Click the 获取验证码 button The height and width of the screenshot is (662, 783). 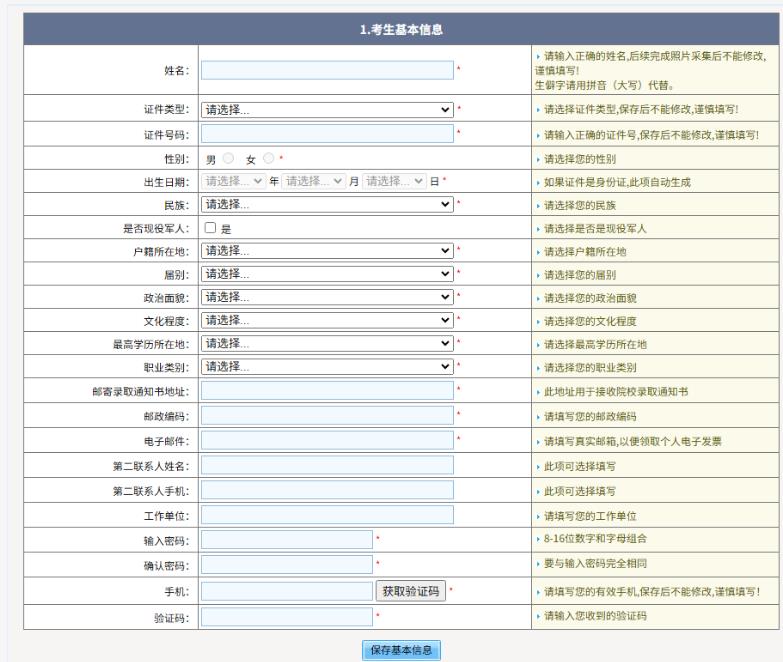(410, 591)
